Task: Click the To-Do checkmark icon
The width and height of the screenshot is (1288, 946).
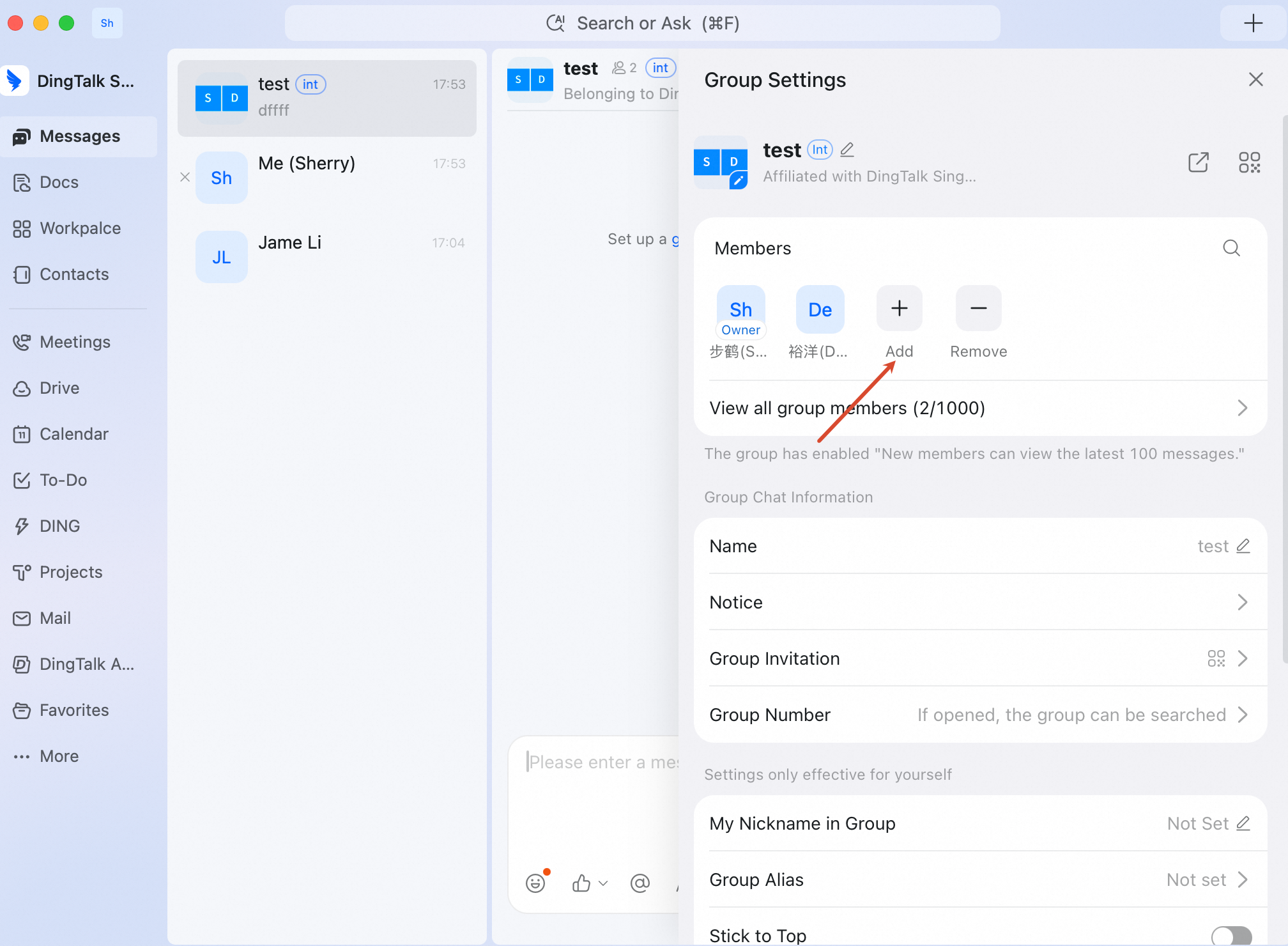Action: pos(22,481)
